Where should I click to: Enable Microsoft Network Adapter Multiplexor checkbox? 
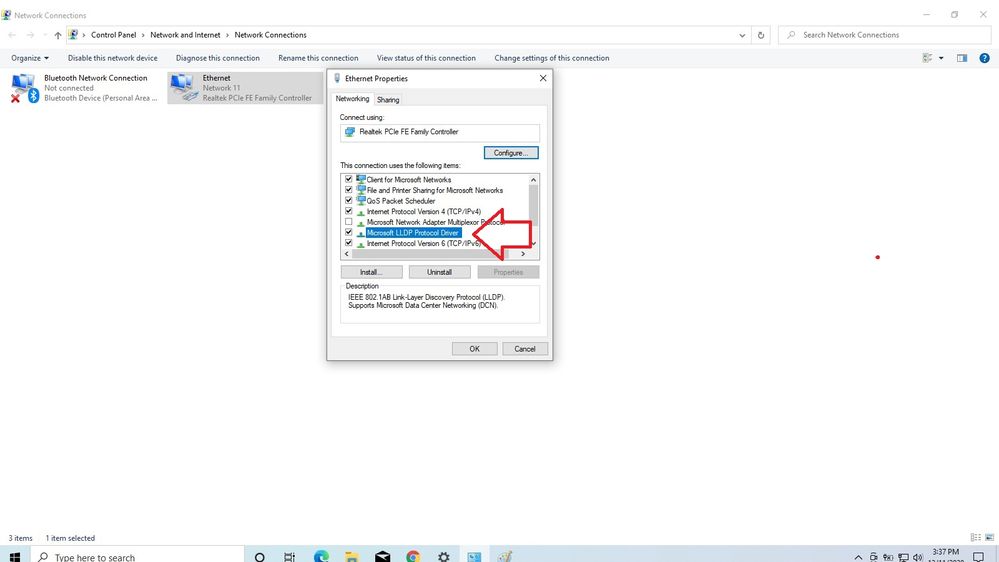(349, 222)
